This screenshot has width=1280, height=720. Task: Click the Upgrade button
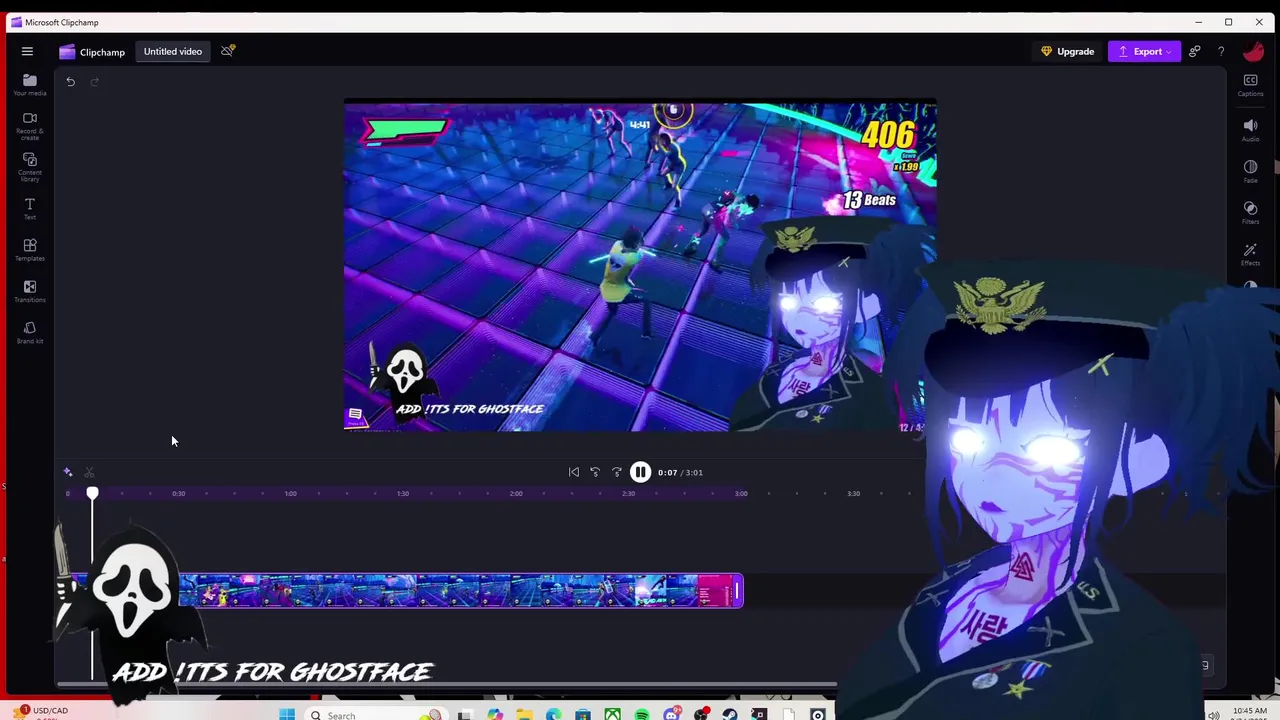(x=1068, y=51)
